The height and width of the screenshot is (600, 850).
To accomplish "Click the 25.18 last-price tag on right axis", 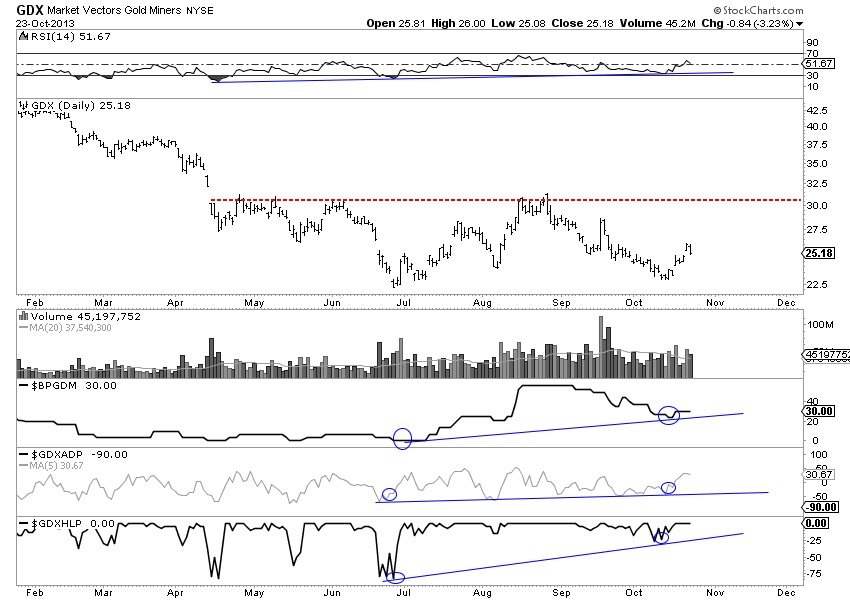I will (x=819, y=253).
